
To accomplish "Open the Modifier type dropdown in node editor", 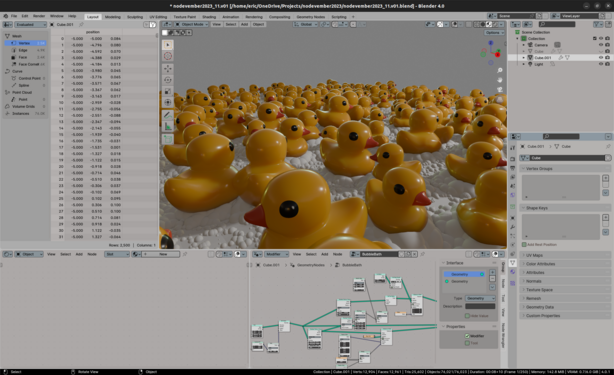I will pos(277,254).
